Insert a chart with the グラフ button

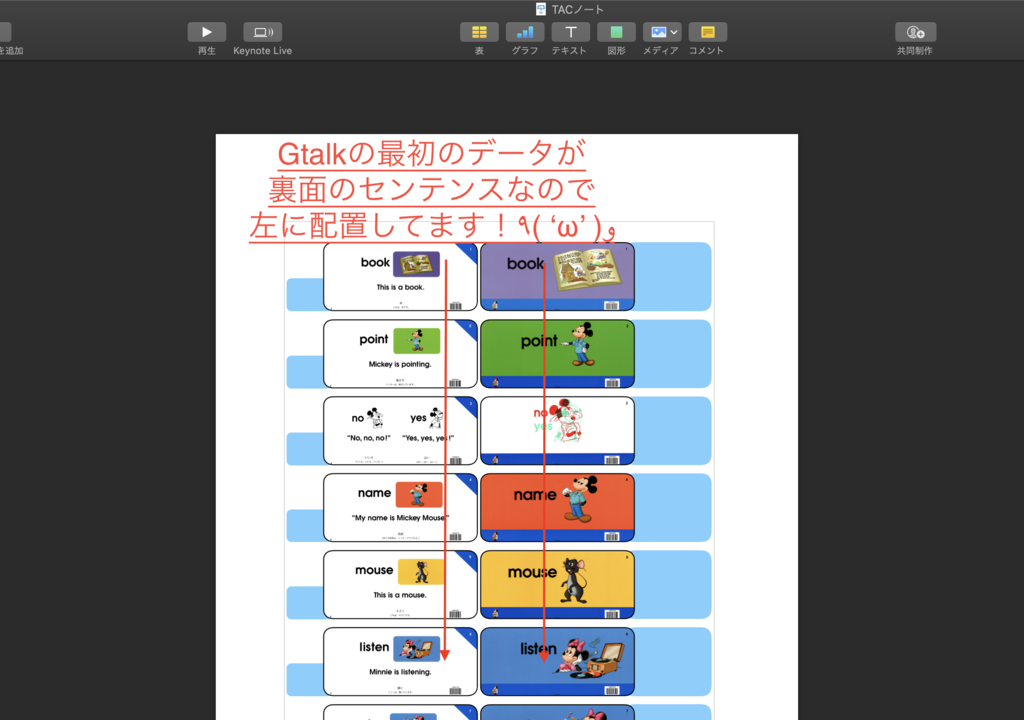[525, 32]
